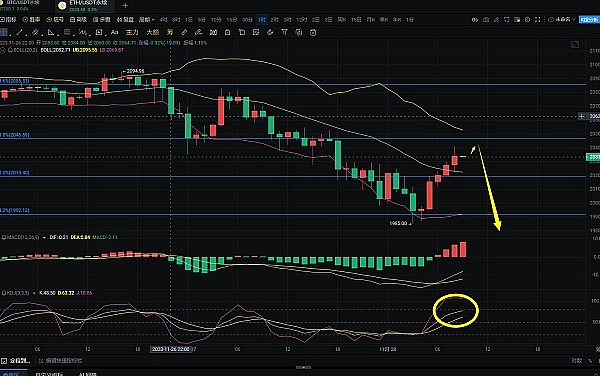Open the 指标 indicators menu
The width and height of the screenshot is (600, 376).
pyautogui.click(x=8, y=20)
